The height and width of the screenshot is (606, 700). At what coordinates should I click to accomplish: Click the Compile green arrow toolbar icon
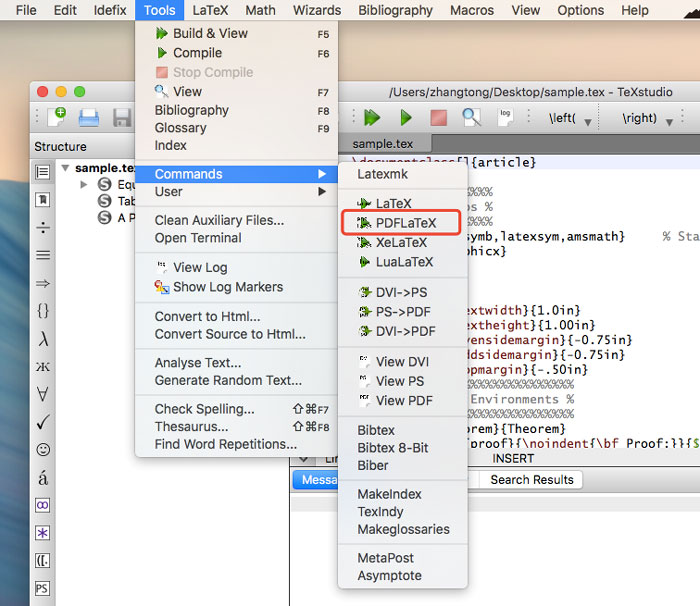coord(406,118)
